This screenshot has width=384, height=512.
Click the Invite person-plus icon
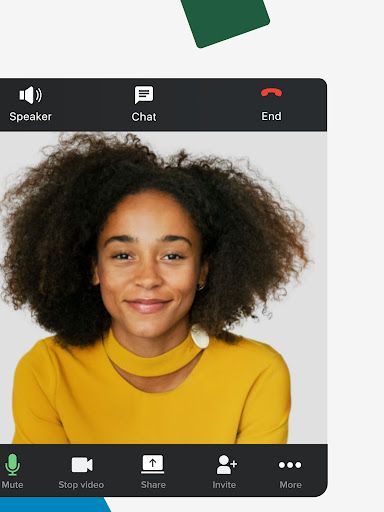[226, 464]
